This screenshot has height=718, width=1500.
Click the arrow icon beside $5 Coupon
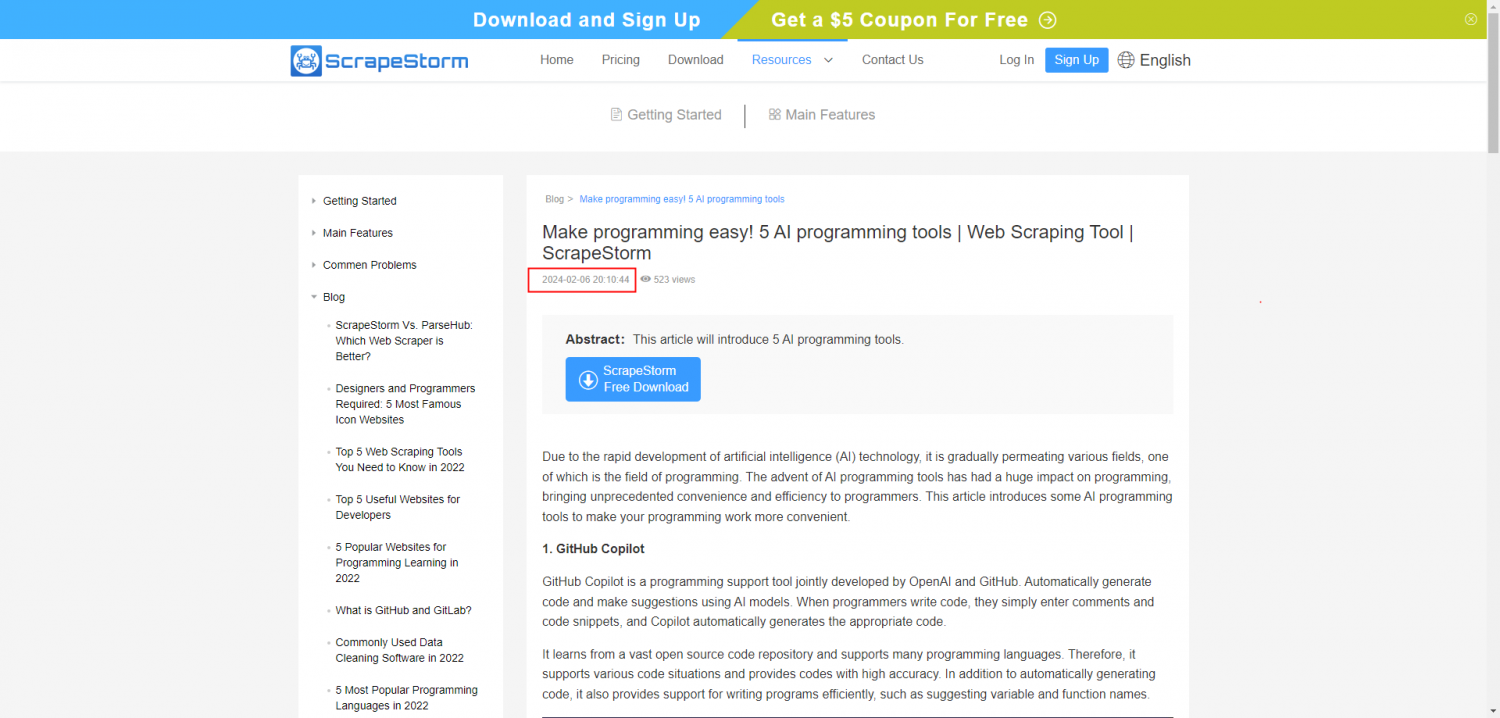pyautogui.click(x=1047, y=20)
